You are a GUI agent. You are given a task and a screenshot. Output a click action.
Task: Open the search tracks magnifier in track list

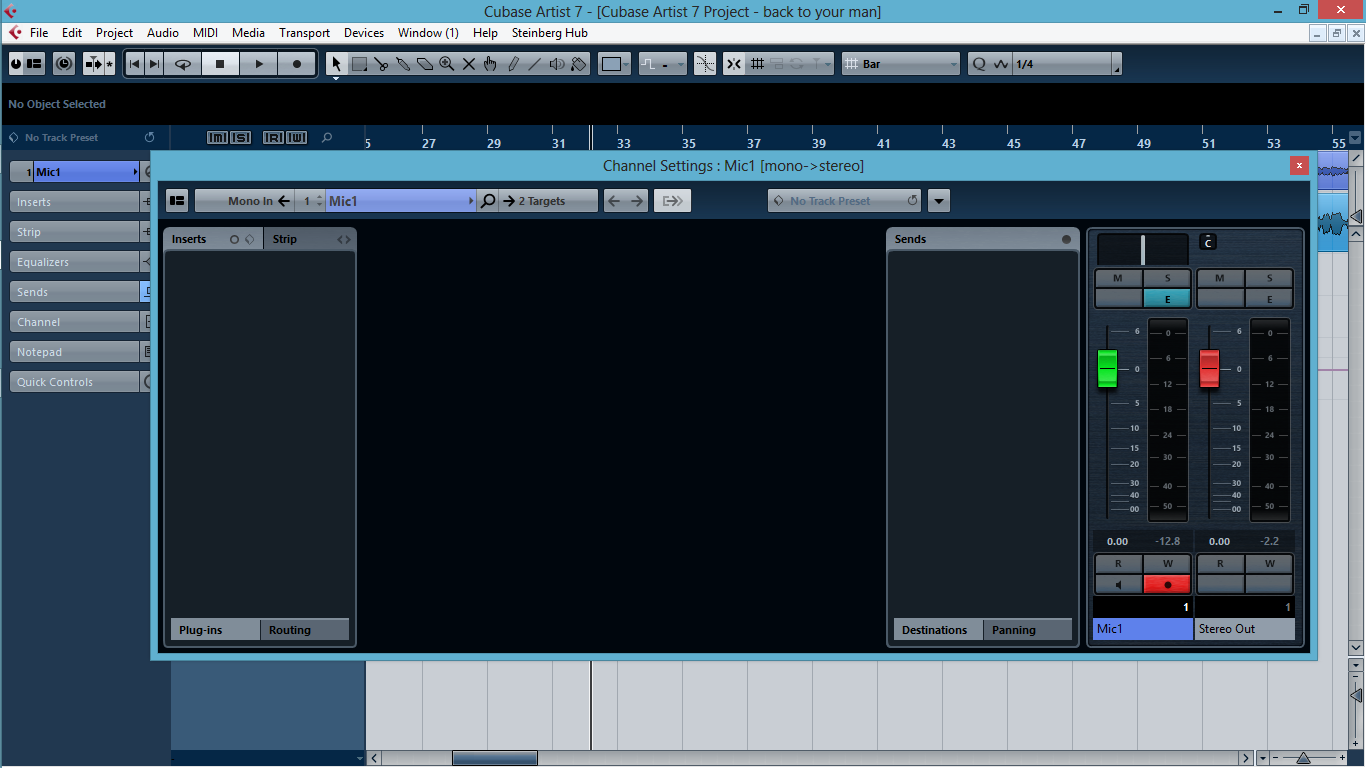coord(327,138)
